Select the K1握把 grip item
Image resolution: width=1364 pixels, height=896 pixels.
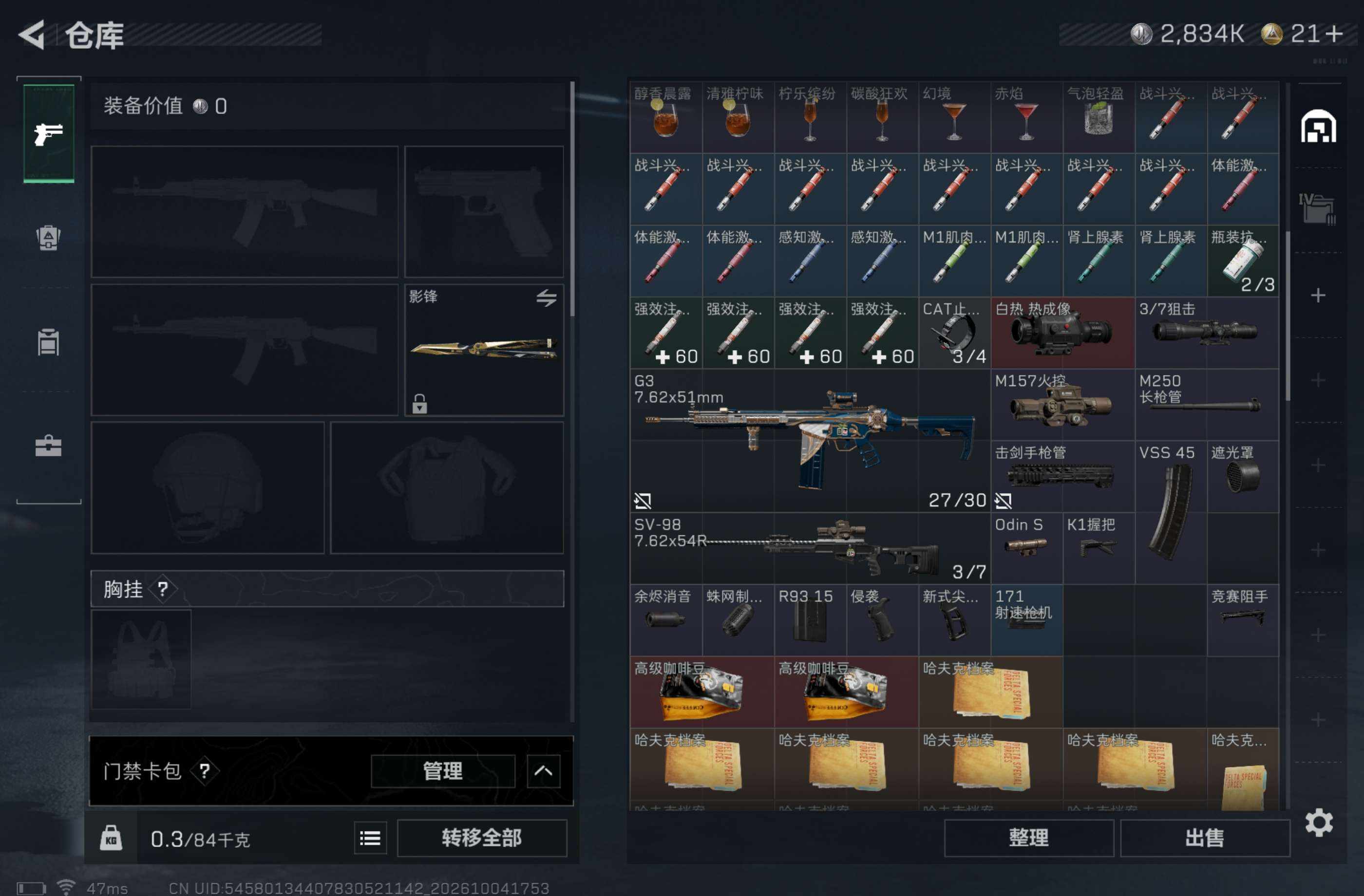(1099, 548)
